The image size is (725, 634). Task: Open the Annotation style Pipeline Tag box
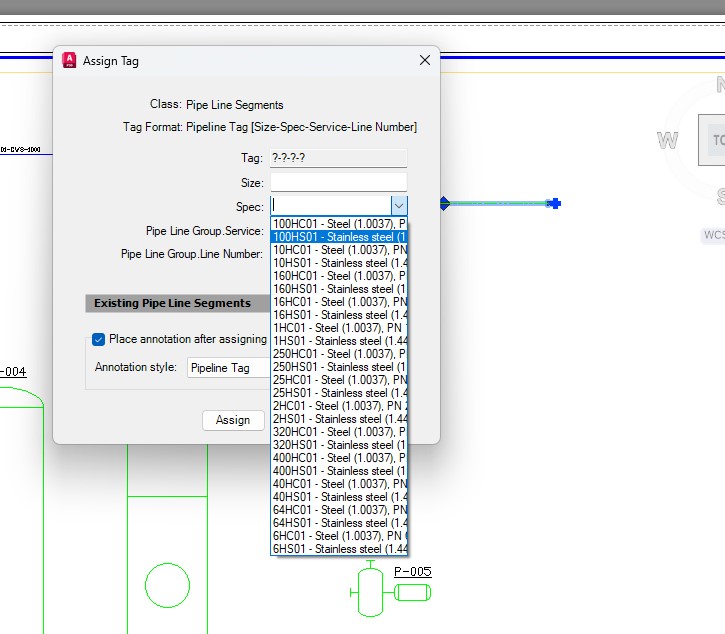coord(229,368)
